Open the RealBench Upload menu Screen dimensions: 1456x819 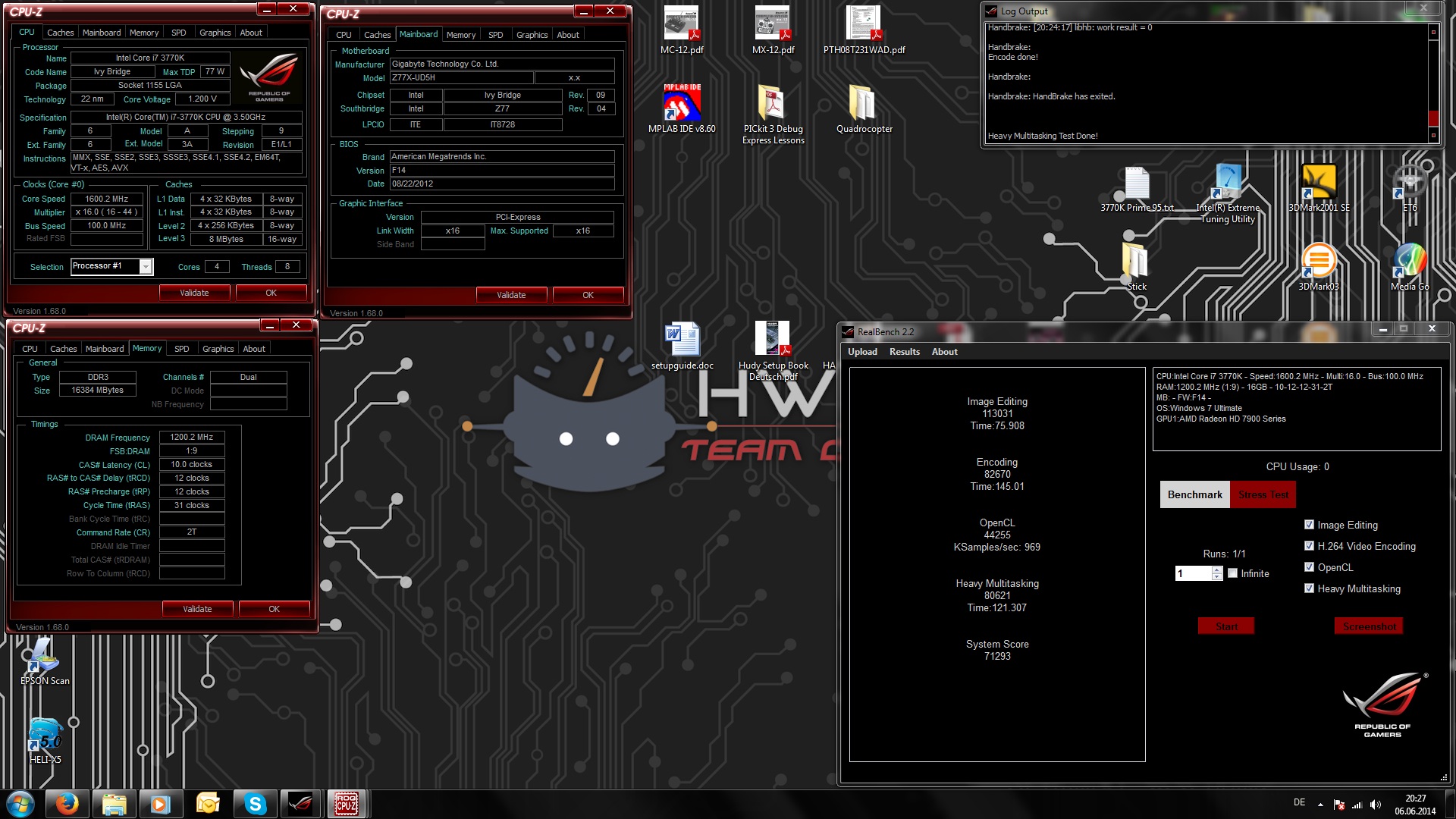click(862, 352)
